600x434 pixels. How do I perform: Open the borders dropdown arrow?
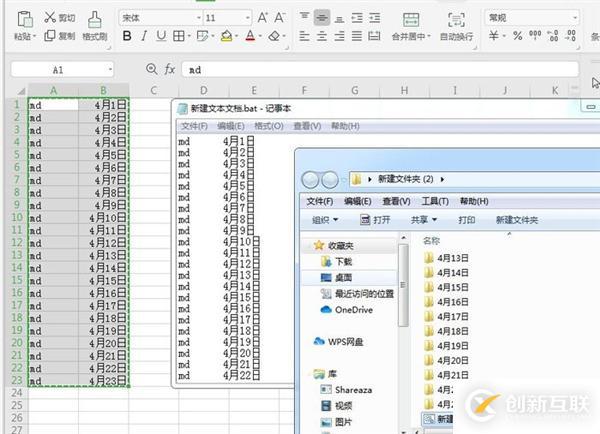click(189, 36)
